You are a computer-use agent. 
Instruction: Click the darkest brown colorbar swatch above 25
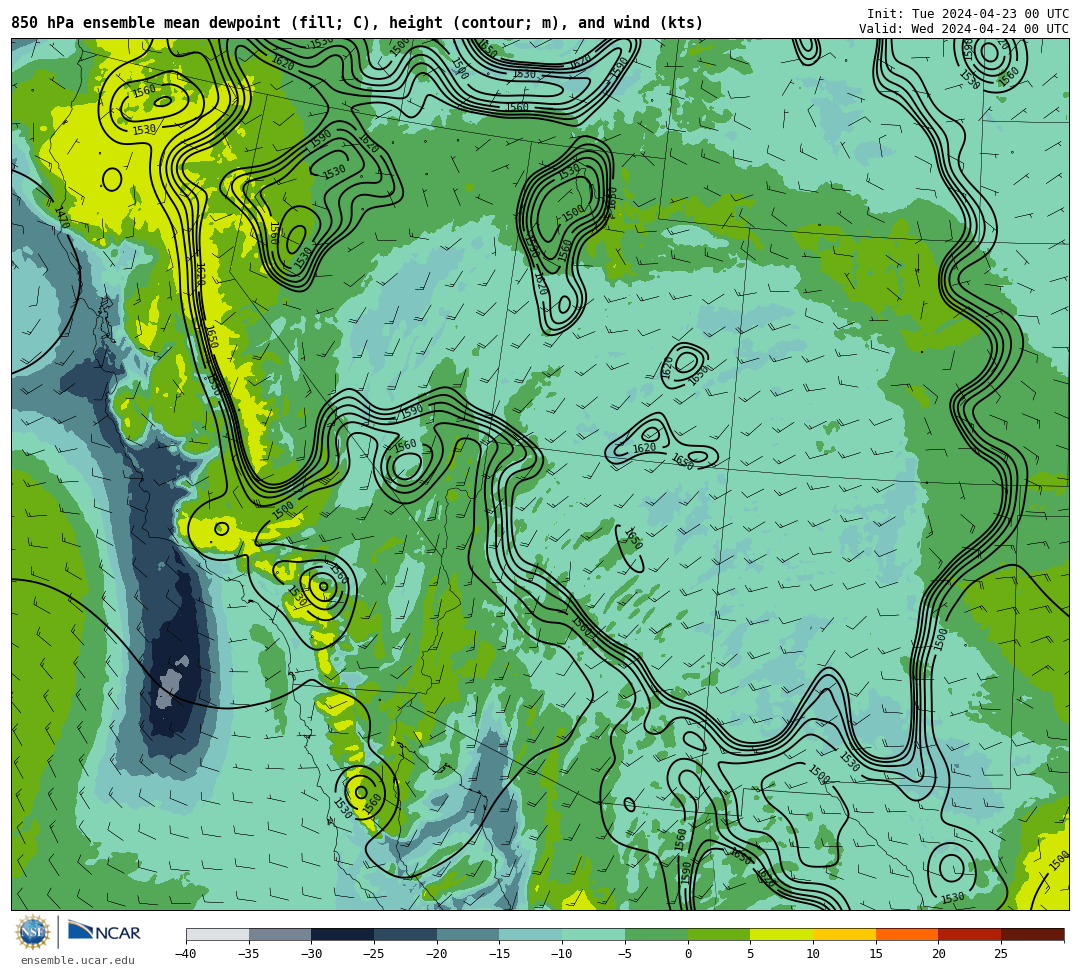tap(1032, 934)
